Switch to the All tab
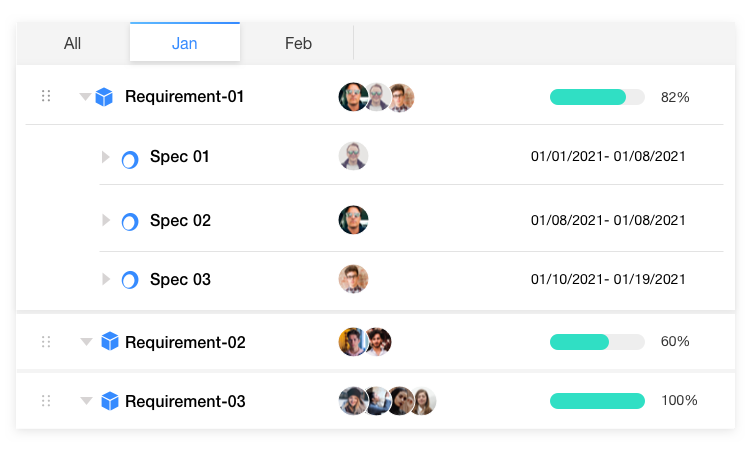 click(x=72, y=43)
